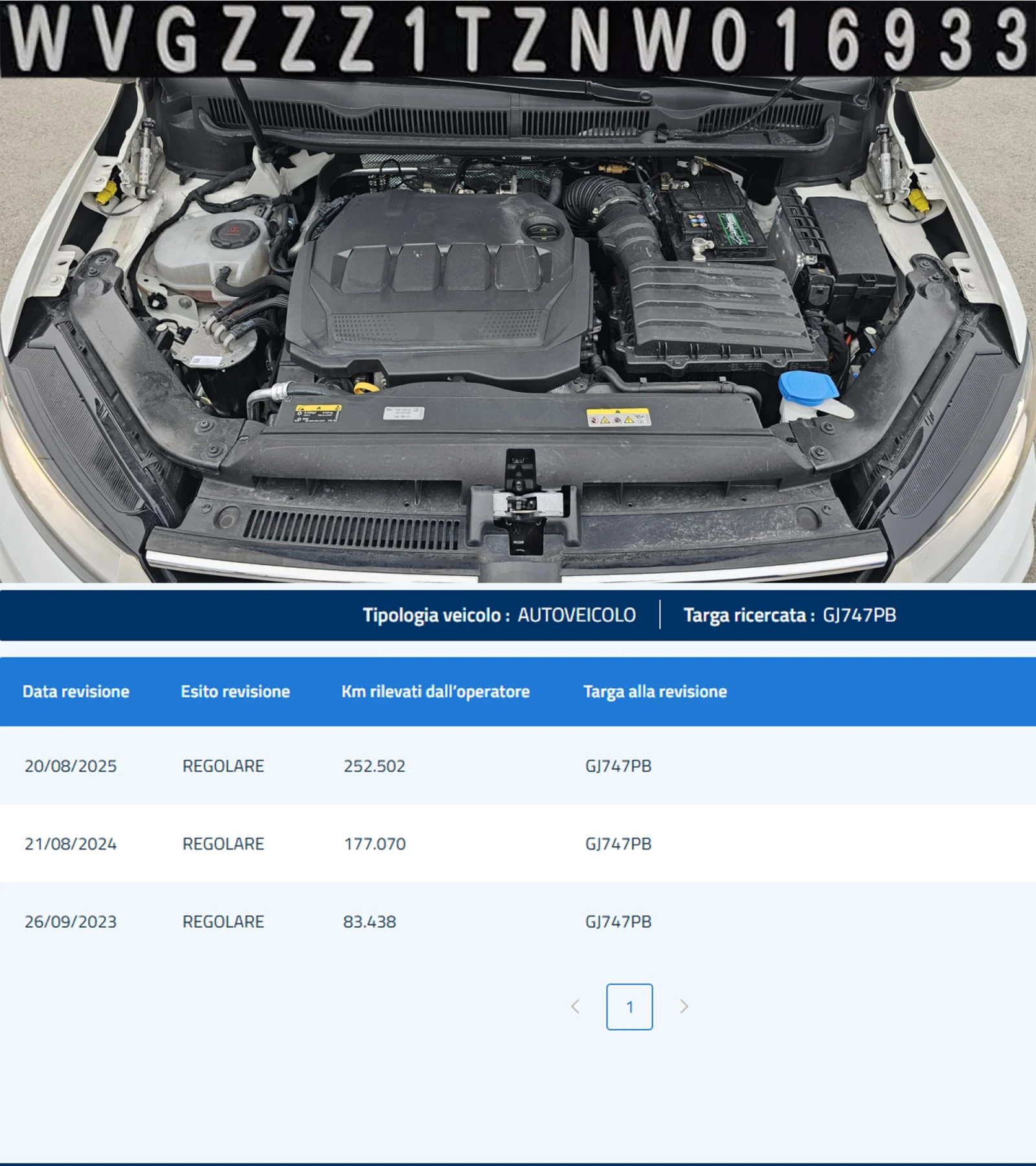The width and height of the screenshot is (1036, 1166).
Task: Click the 'Km rilevati dall'operatore' column header
Action: pyautogui.click(x=436, y=691)
